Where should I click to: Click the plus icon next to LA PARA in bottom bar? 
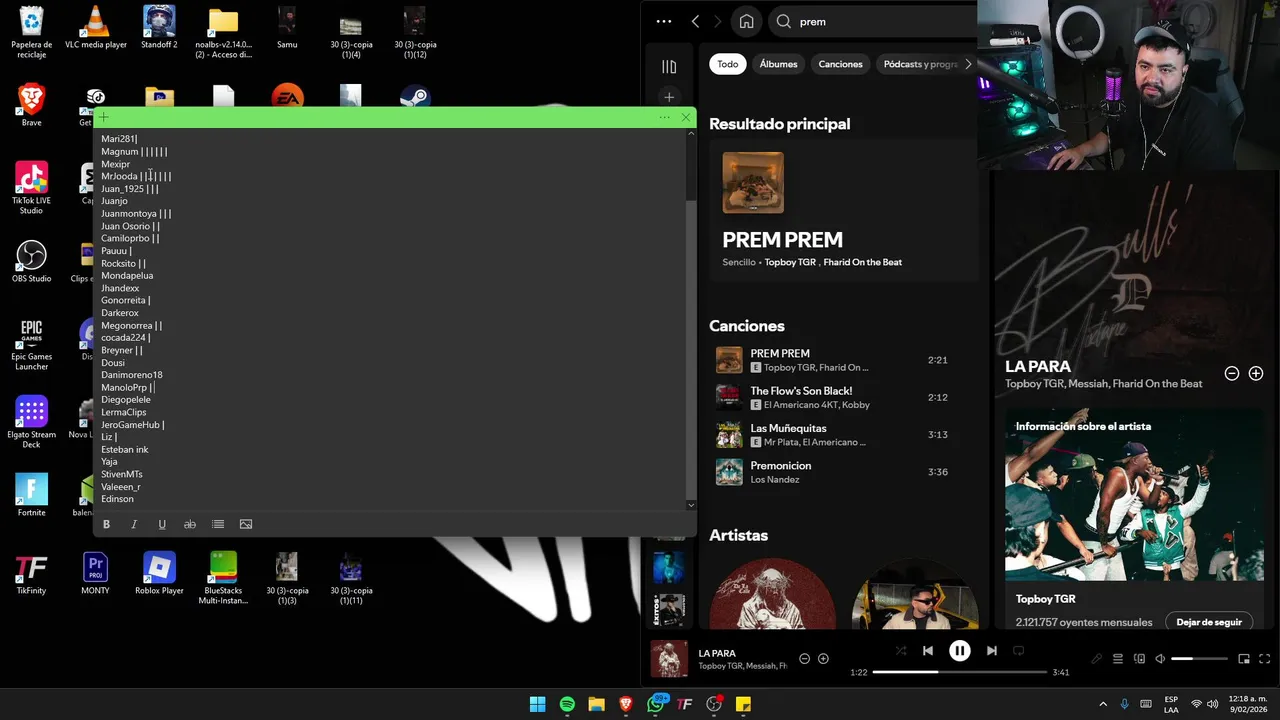click(x=823, y=659)
